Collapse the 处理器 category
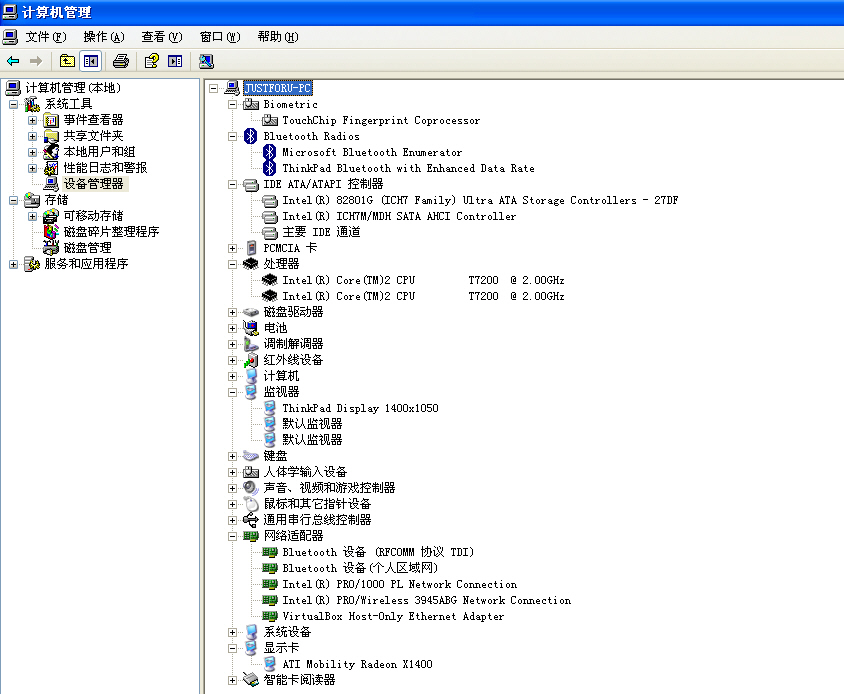The width and height of the screenshot is (844, 694). (x=233, y=264)
